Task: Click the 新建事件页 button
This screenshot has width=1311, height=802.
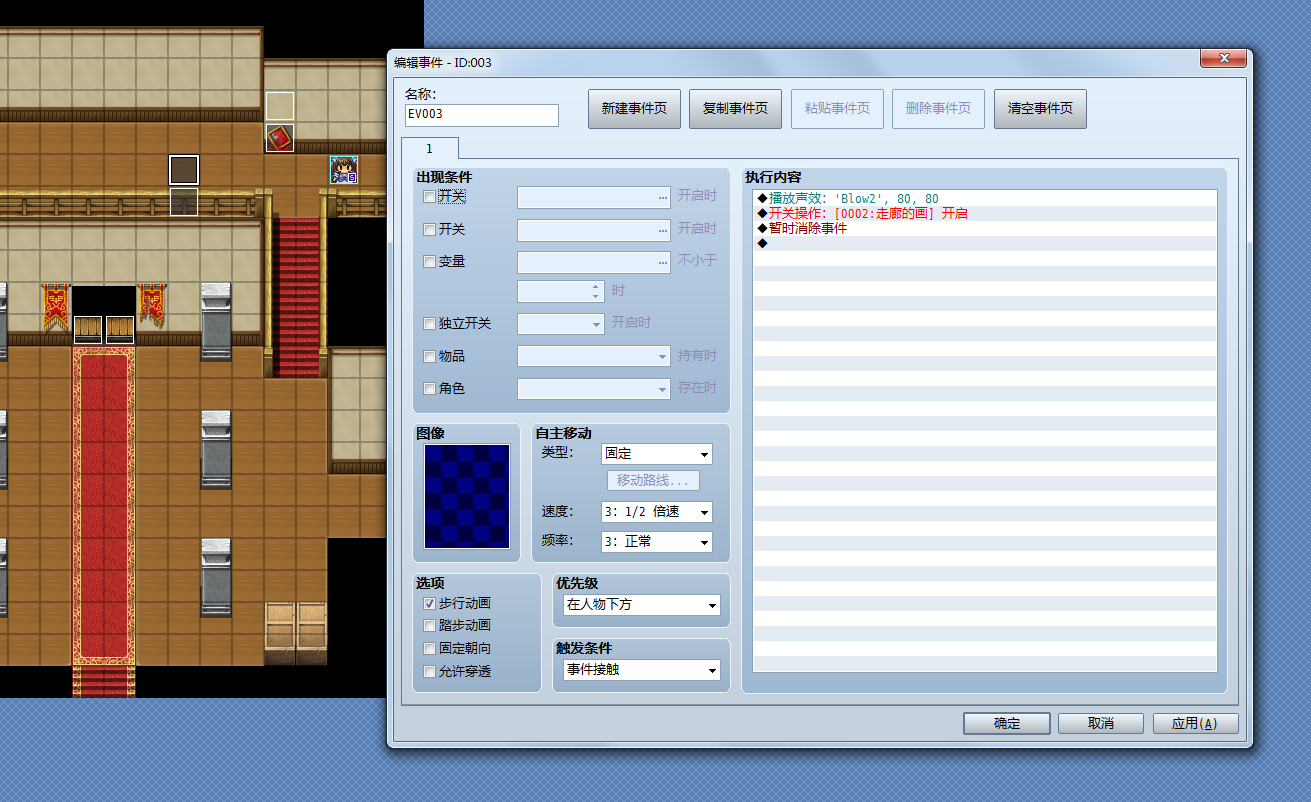Action: coord(634,109)
